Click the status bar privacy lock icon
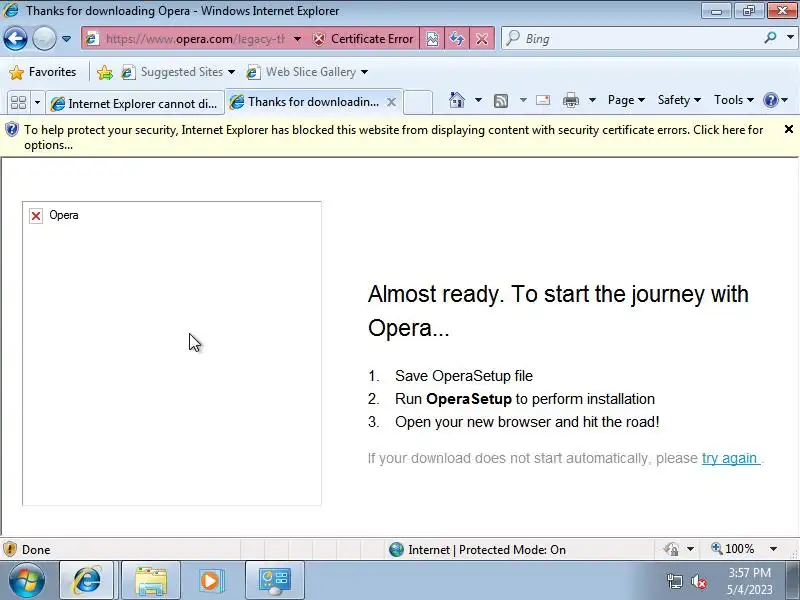 click(x=671, y=549)
